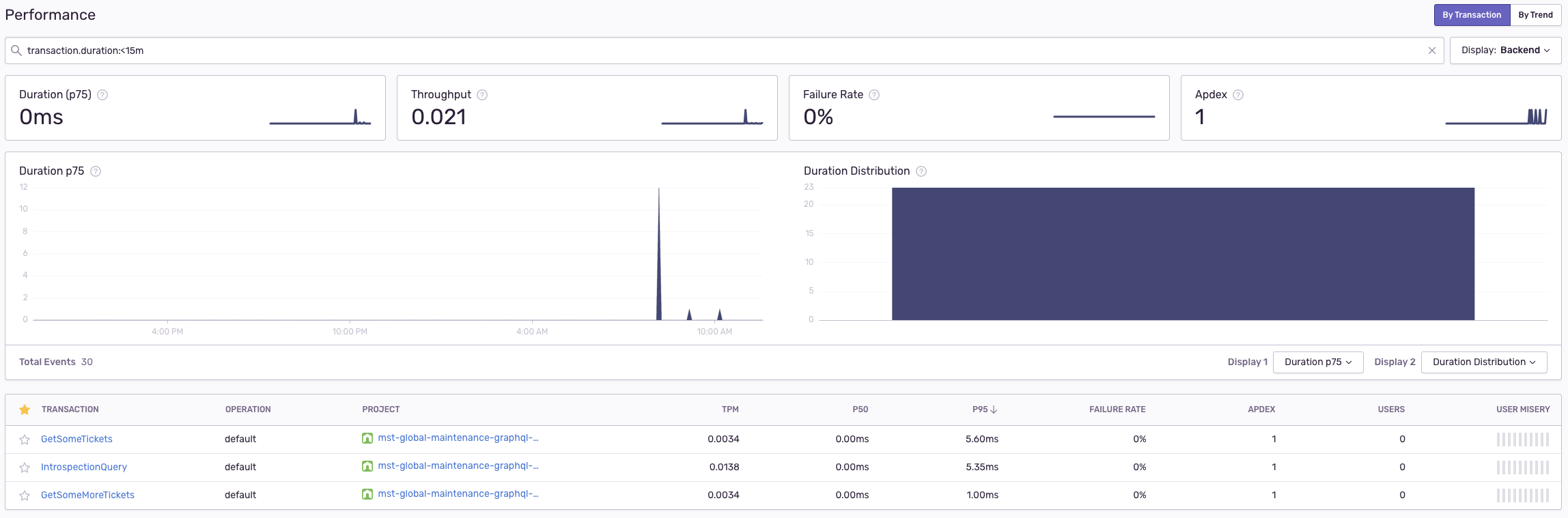Sort table by P50 column header

860,409
